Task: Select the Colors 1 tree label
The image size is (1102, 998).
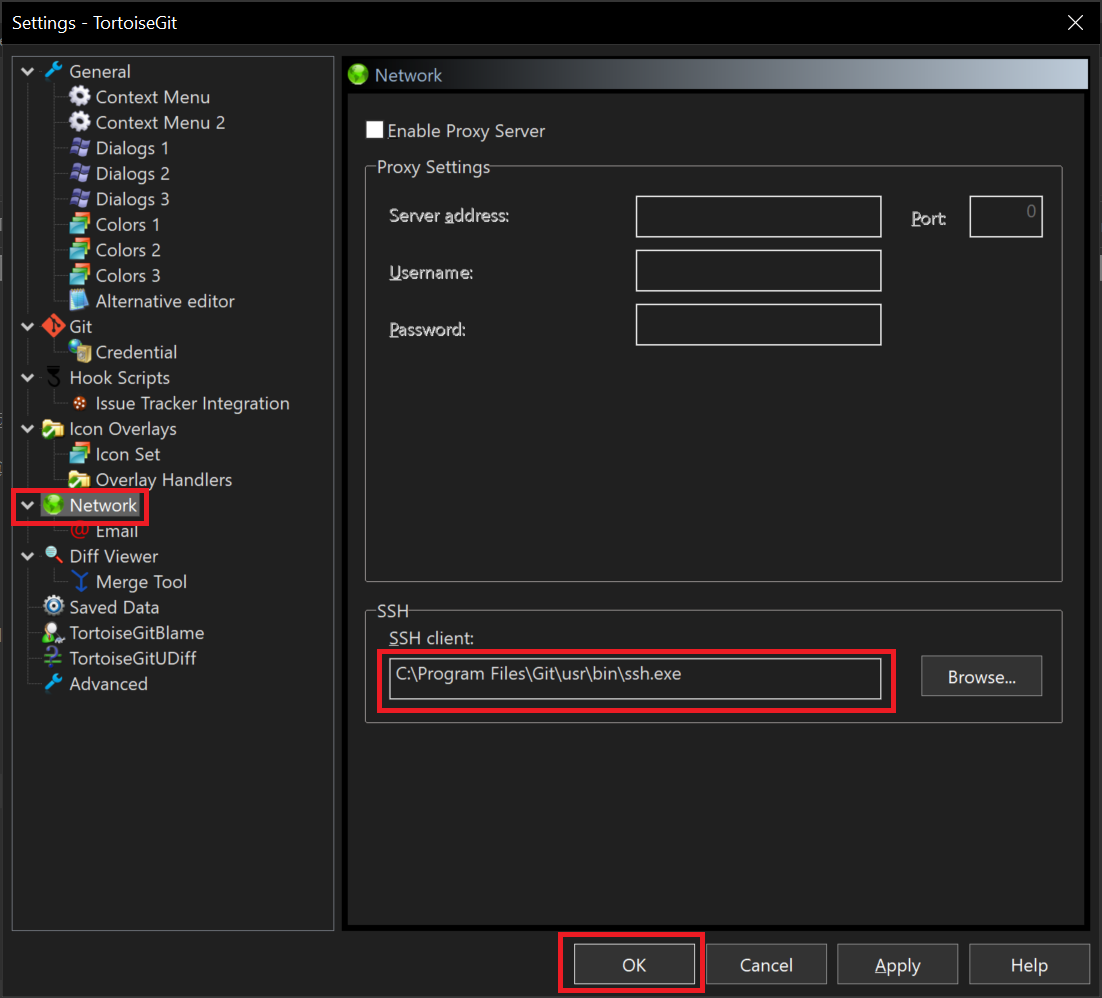Action: tap(127, 225)
